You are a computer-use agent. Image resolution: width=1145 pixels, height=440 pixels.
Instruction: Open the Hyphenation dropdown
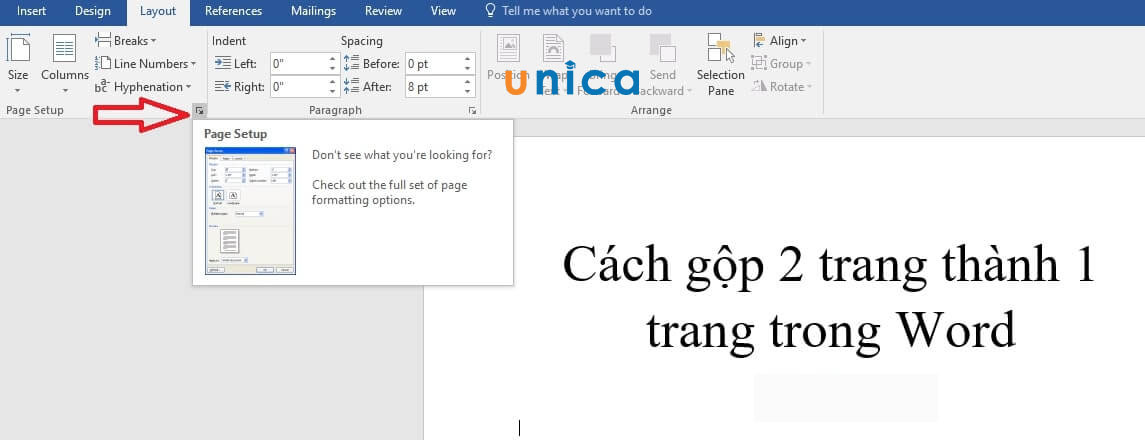tap(143, 87)
